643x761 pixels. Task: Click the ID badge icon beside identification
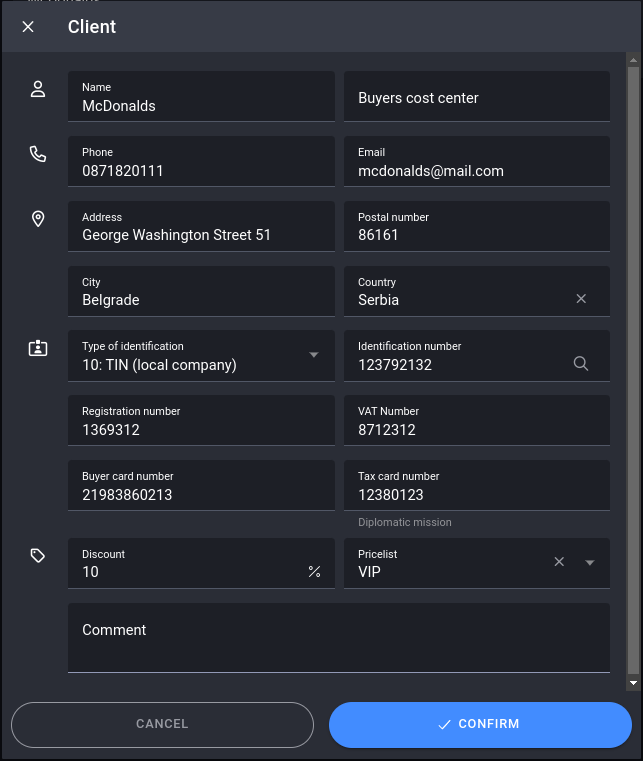point(38,348)
